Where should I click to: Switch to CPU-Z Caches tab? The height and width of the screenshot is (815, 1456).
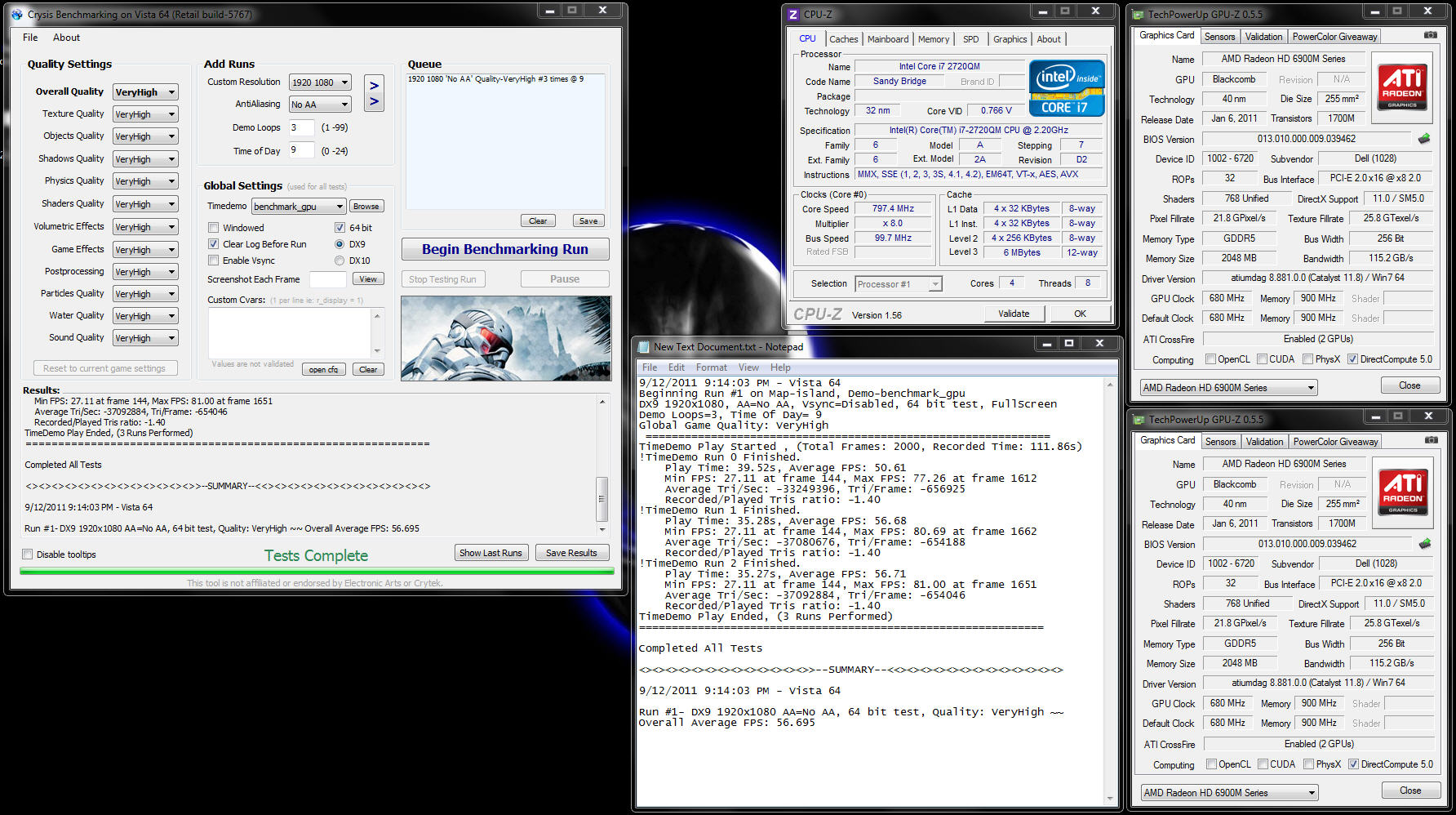pyautogui.click(x=843, y=39)
